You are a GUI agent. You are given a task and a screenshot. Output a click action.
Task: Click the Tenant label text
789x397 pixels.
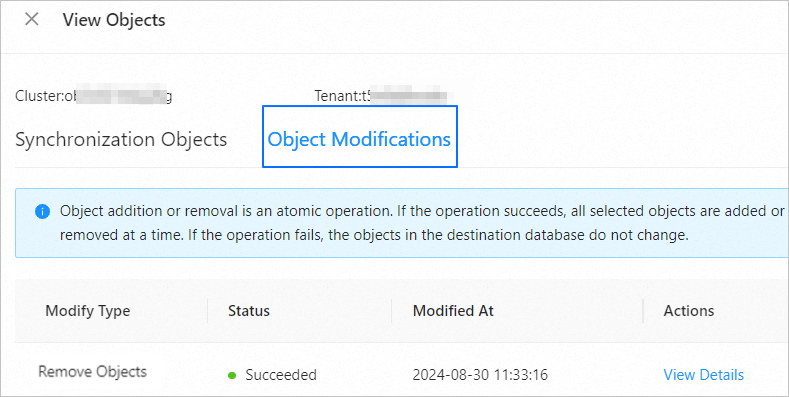tap(337, 96)
